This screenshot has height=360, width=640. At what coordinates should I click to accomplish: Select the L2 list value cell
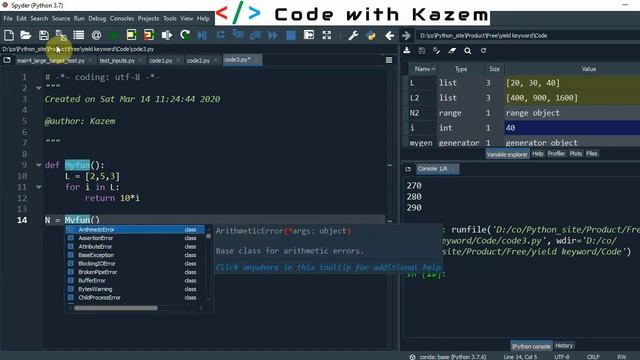[x=572, y=98]
